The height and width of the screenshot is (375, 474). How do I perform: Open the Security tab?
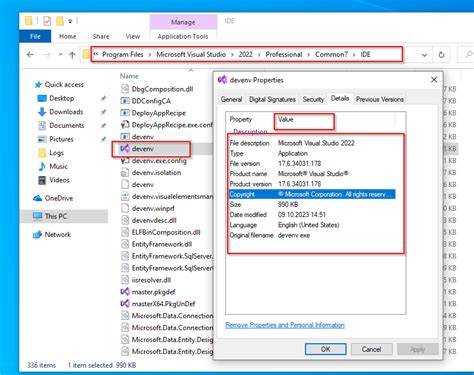pos(313,99)
